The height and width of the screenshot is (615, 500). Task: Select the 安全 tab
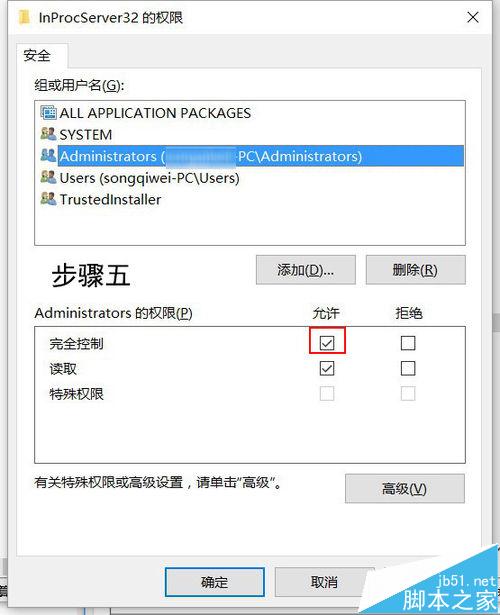(37, 55)
